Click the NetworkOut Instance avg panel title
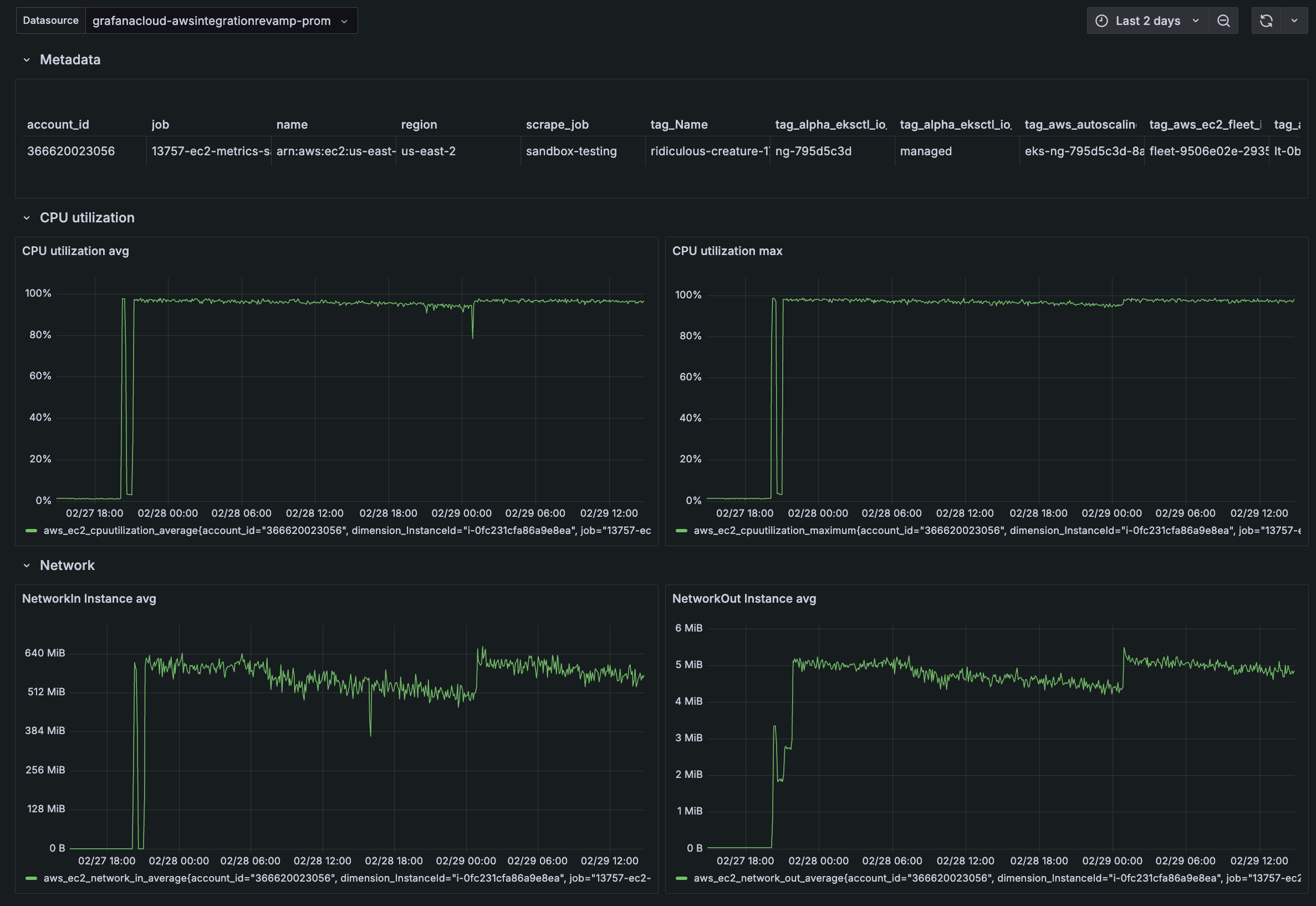 coord(743,598)
